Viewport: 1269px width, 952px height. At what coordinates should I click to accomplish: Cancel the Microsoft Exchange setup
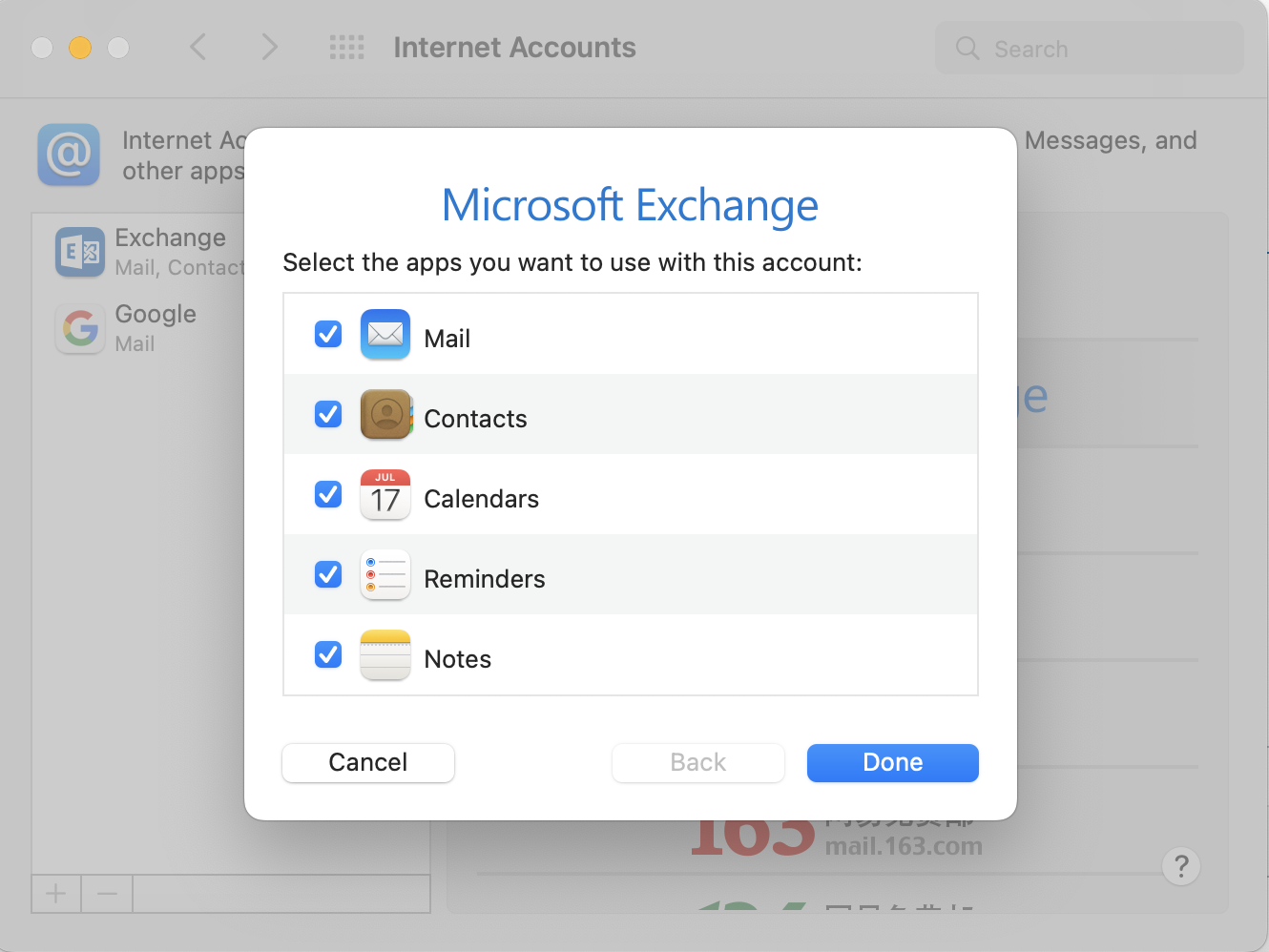pos(368,763)
